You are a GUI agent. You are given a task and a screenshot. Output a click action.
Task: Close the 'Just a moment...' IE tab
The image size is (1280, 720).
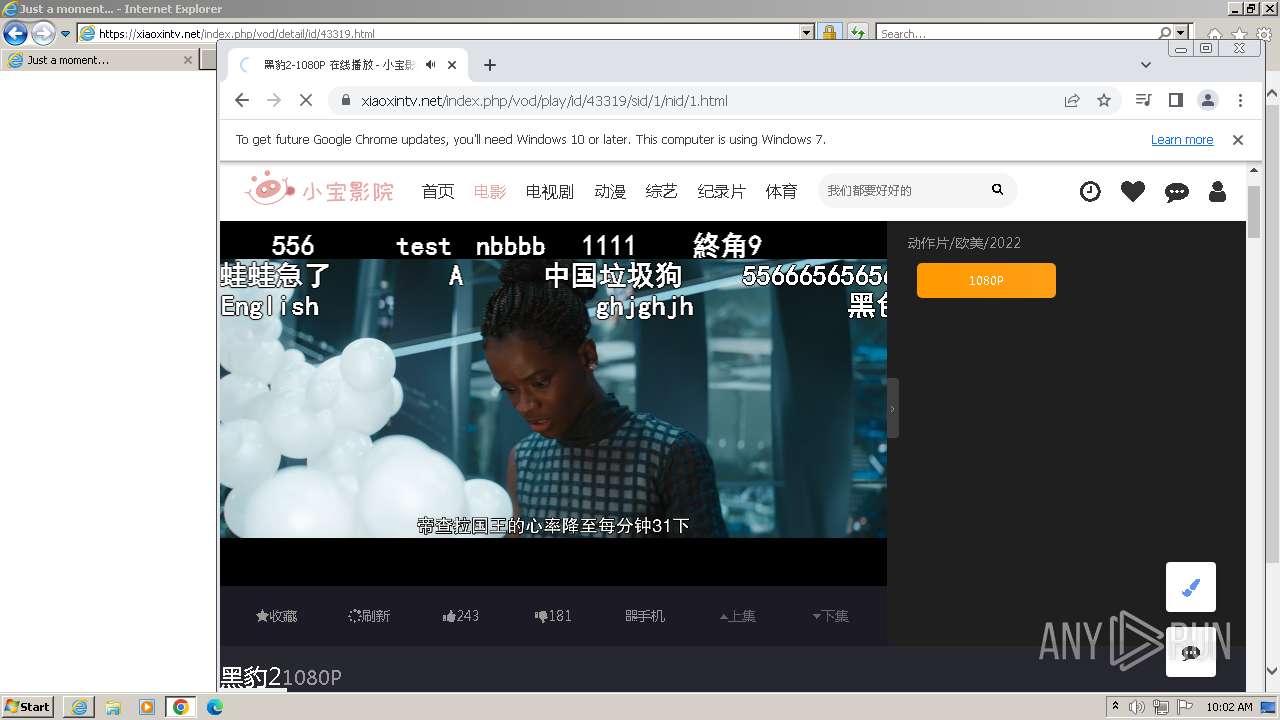click(x=188, y=60)
